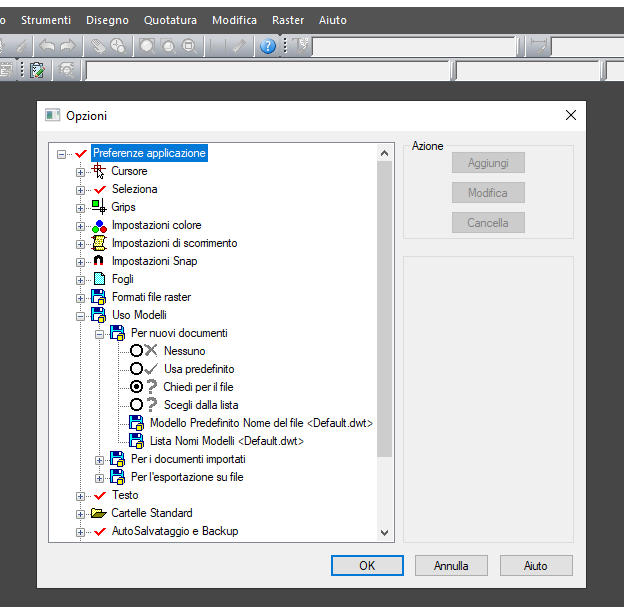
Task: Select Lista Nomi Modelli tree entry
Action: click(226, 441)
